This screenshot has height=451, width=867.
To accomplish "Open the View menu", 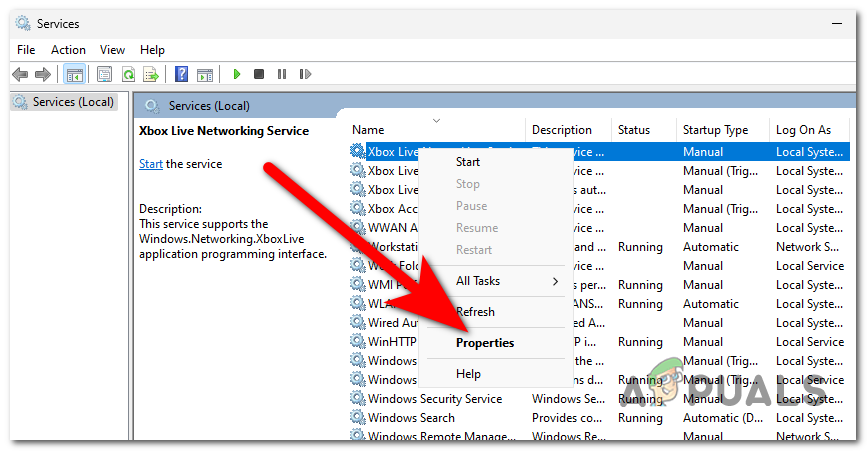I will click(x=112, y=50).
